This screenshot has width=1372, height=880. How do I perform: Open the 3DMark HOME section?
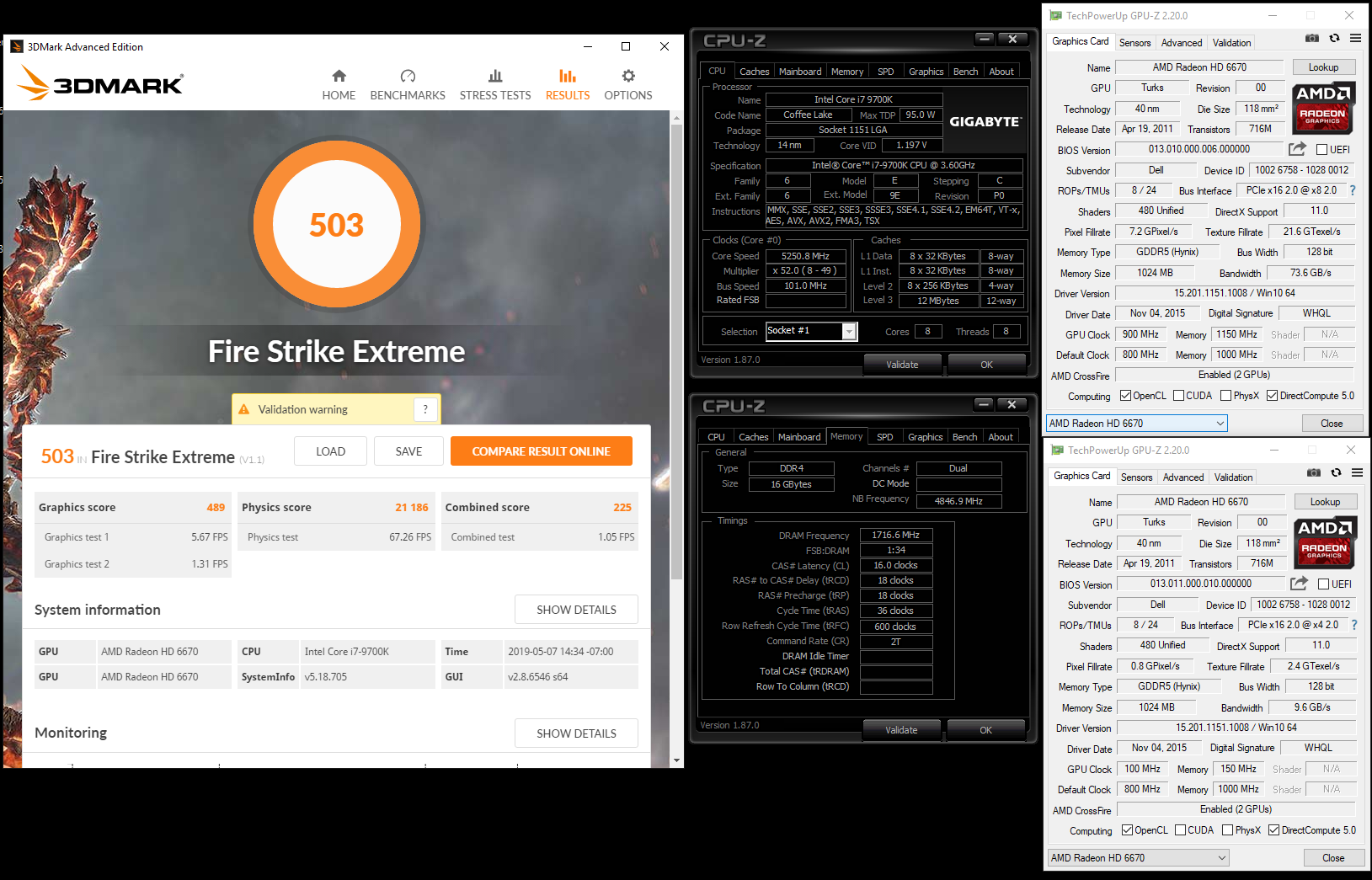click(339, 85)
